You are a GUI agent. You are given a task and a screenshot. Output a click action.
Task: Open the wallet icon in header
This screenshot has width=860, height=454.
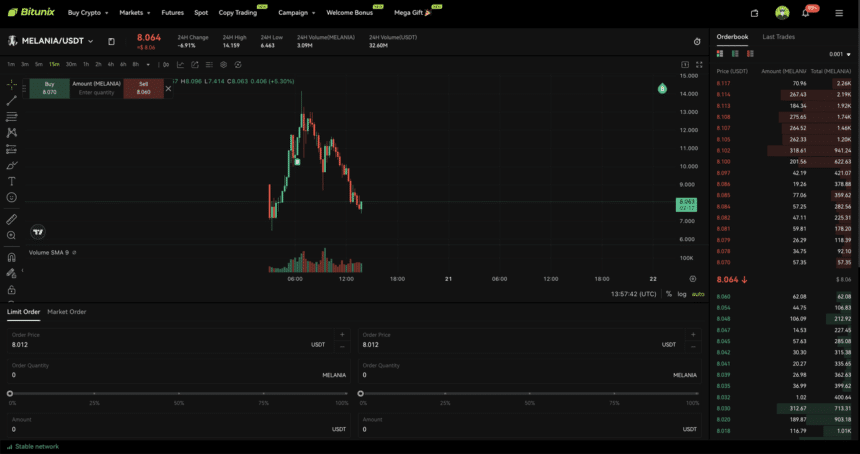tap(755, 13)
